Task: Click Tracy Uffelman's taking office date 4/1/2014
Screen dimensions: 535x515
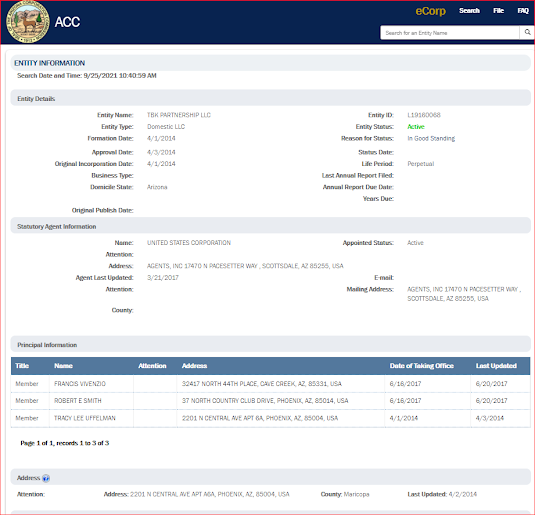Action: point(404,418)
